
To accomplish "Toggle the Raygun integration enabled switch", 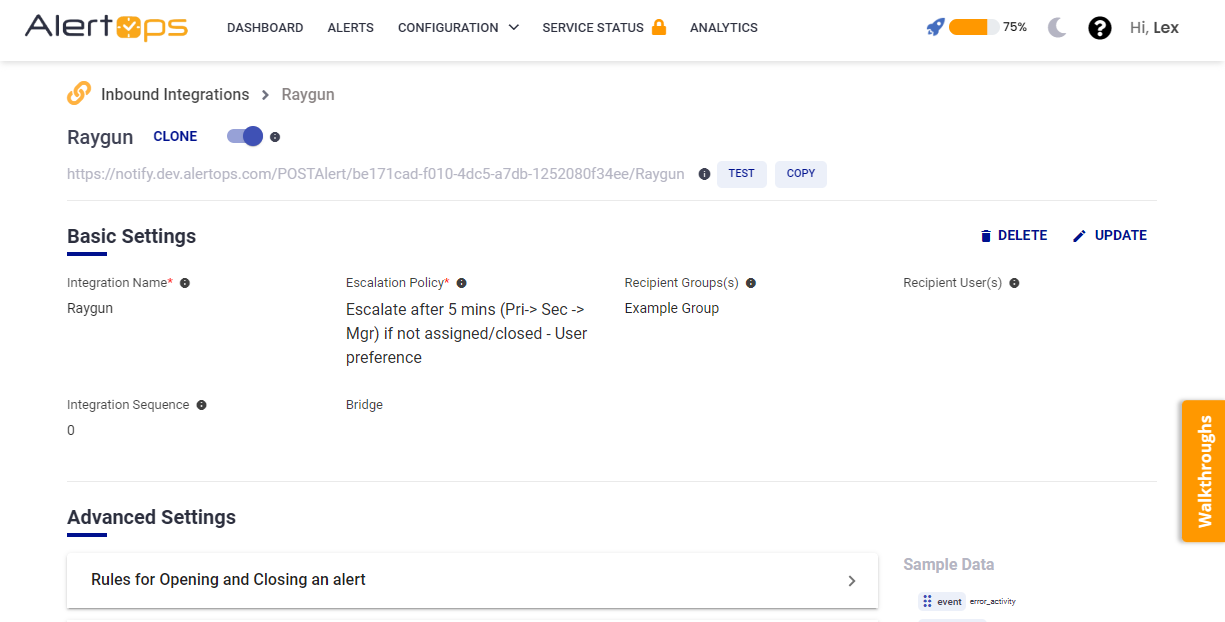I will point(245,136).
